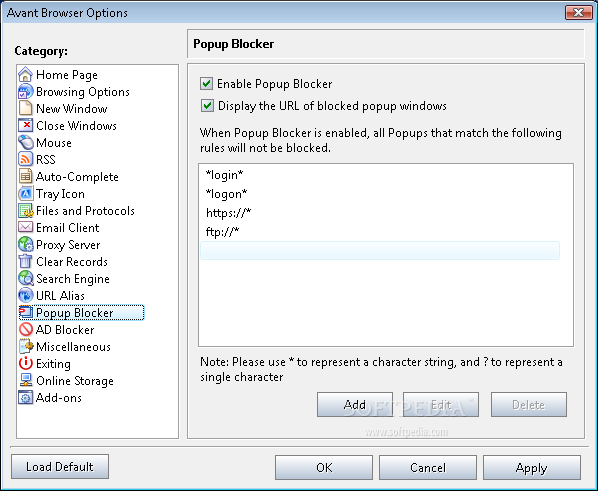Viewport: 598px width, 491px height.
Task: Select Online Storage in the category list
Action: point(75,381)
